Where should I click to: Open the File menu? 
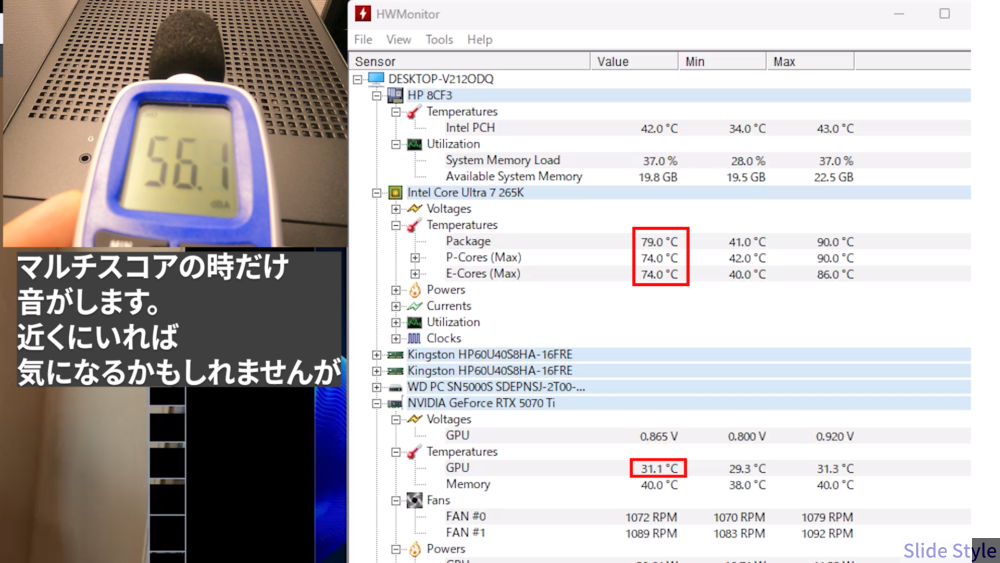[363, 40]
